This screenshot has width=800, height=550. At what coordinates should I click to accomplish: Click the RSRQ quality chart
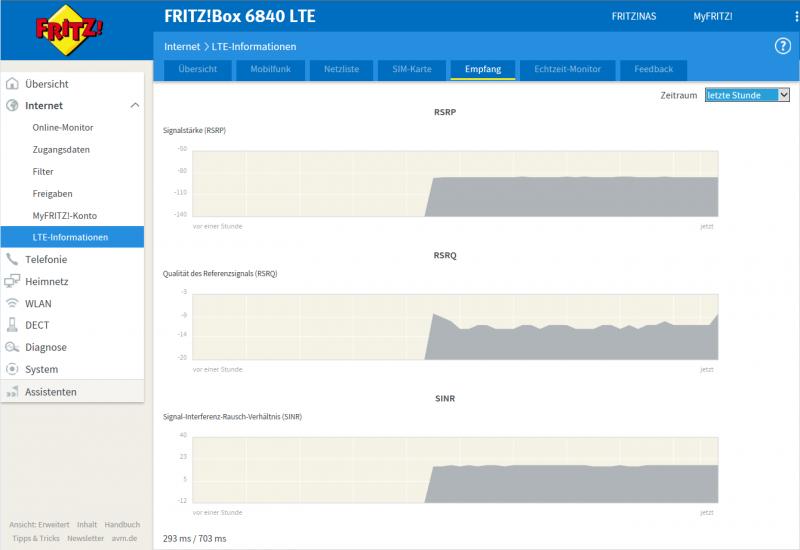tap(455, 327)
